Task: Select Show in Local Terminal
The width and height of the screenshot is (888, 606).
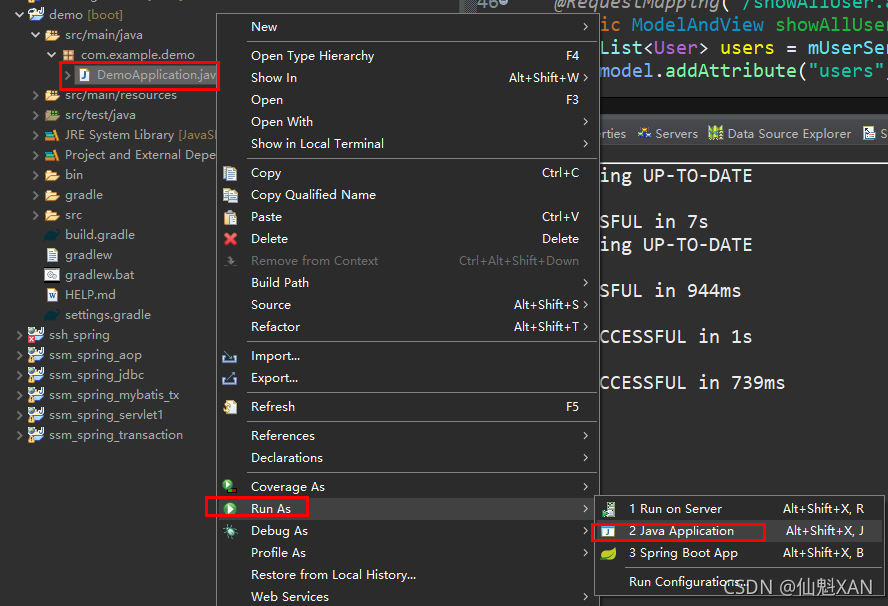Action: [407, 144]
